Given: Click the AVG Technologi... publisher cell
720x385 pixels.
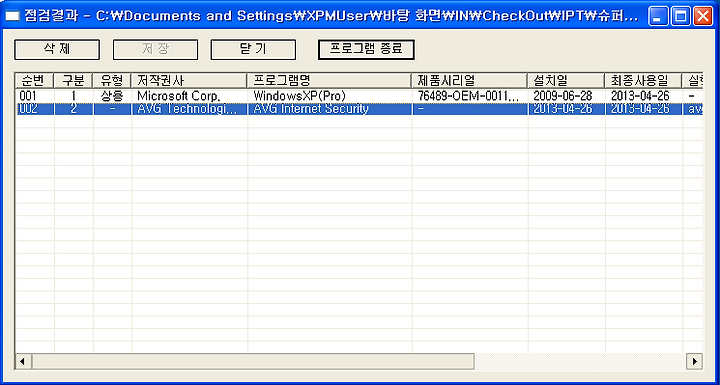Looking at the screenshot, I should click(190, 109).
